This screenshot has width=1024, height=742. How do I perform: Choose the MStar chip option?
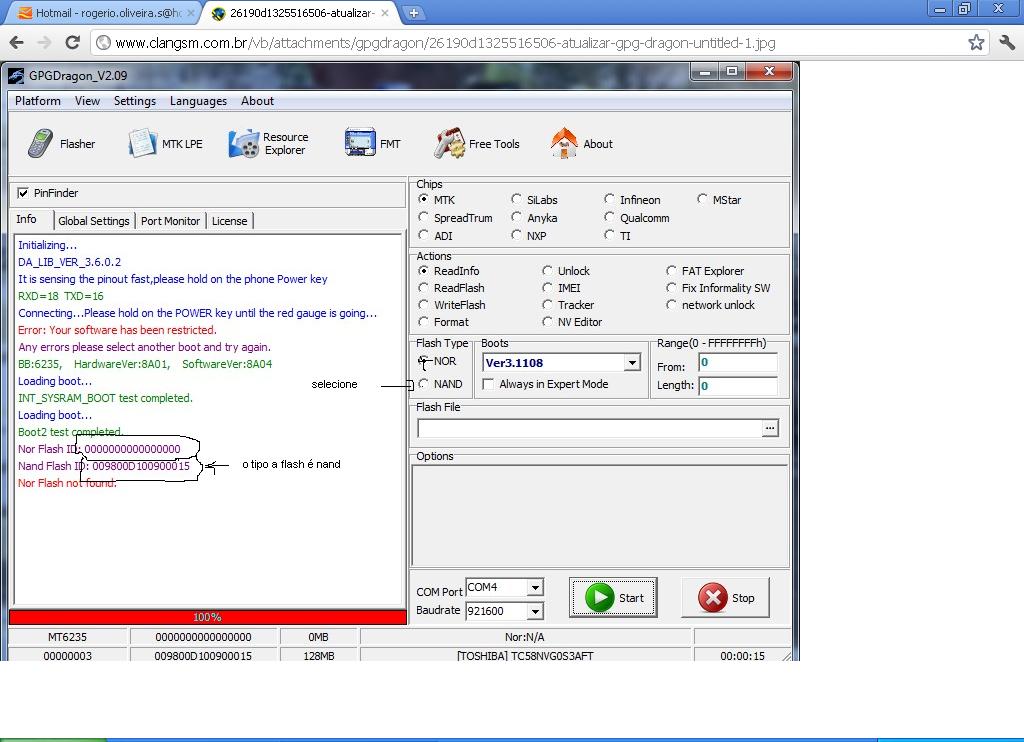[x=702, y=199]
